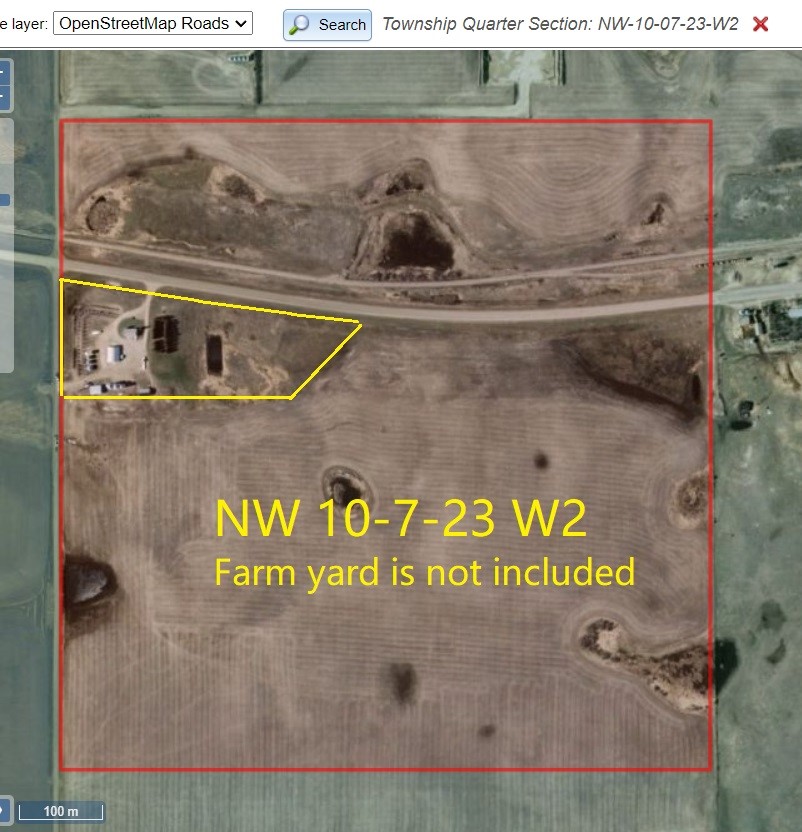Clear the search with the red X
Screen dimensions: 802x832
click(760, 24)
